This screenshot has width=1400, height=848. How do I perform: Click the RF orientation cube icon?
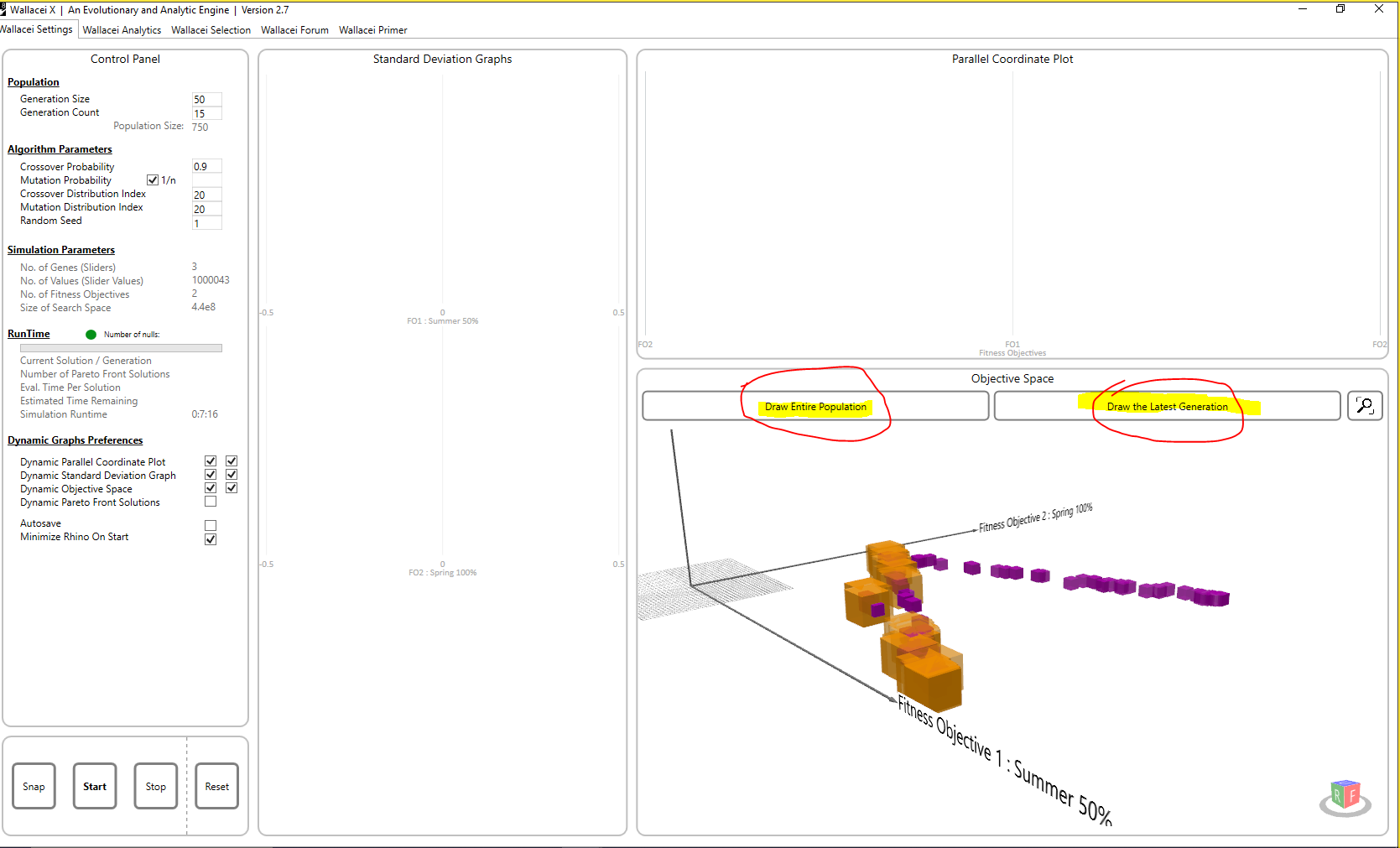pyautogui.click(x=1345, y=795)
